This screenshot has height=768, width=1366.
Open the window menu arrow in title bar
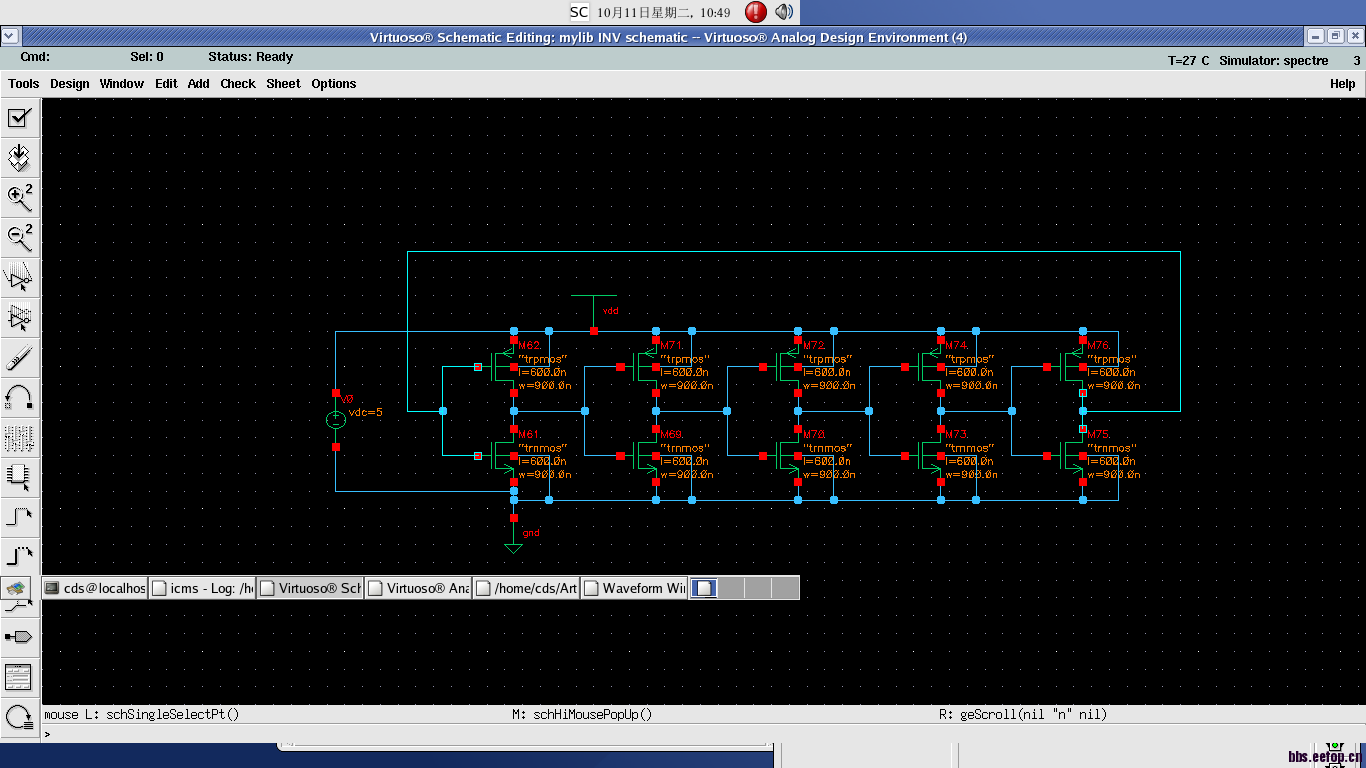click(10, 37)
